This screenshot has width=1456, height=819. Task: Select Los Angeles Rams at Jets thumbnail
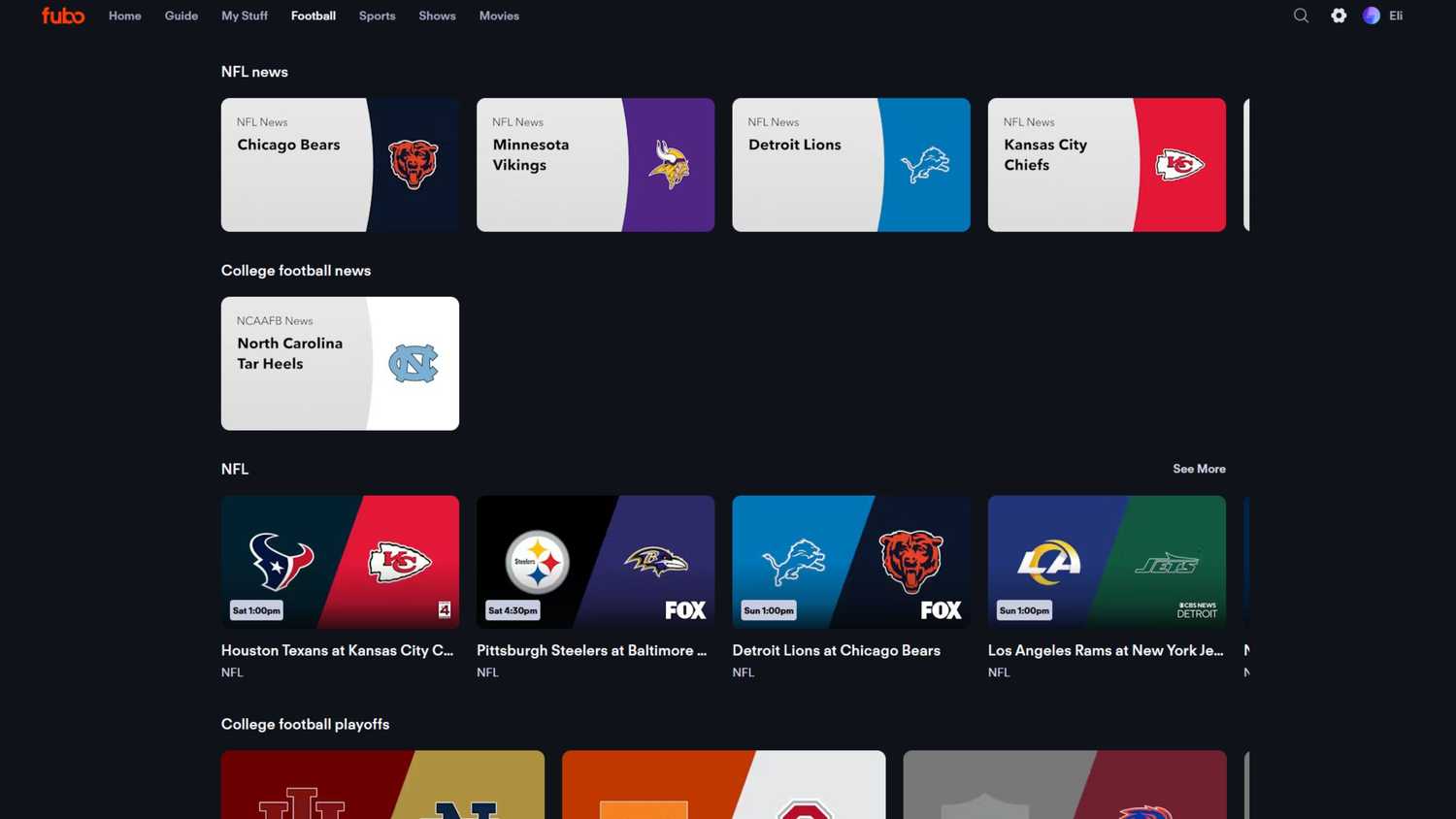[x=1107, y=562]
